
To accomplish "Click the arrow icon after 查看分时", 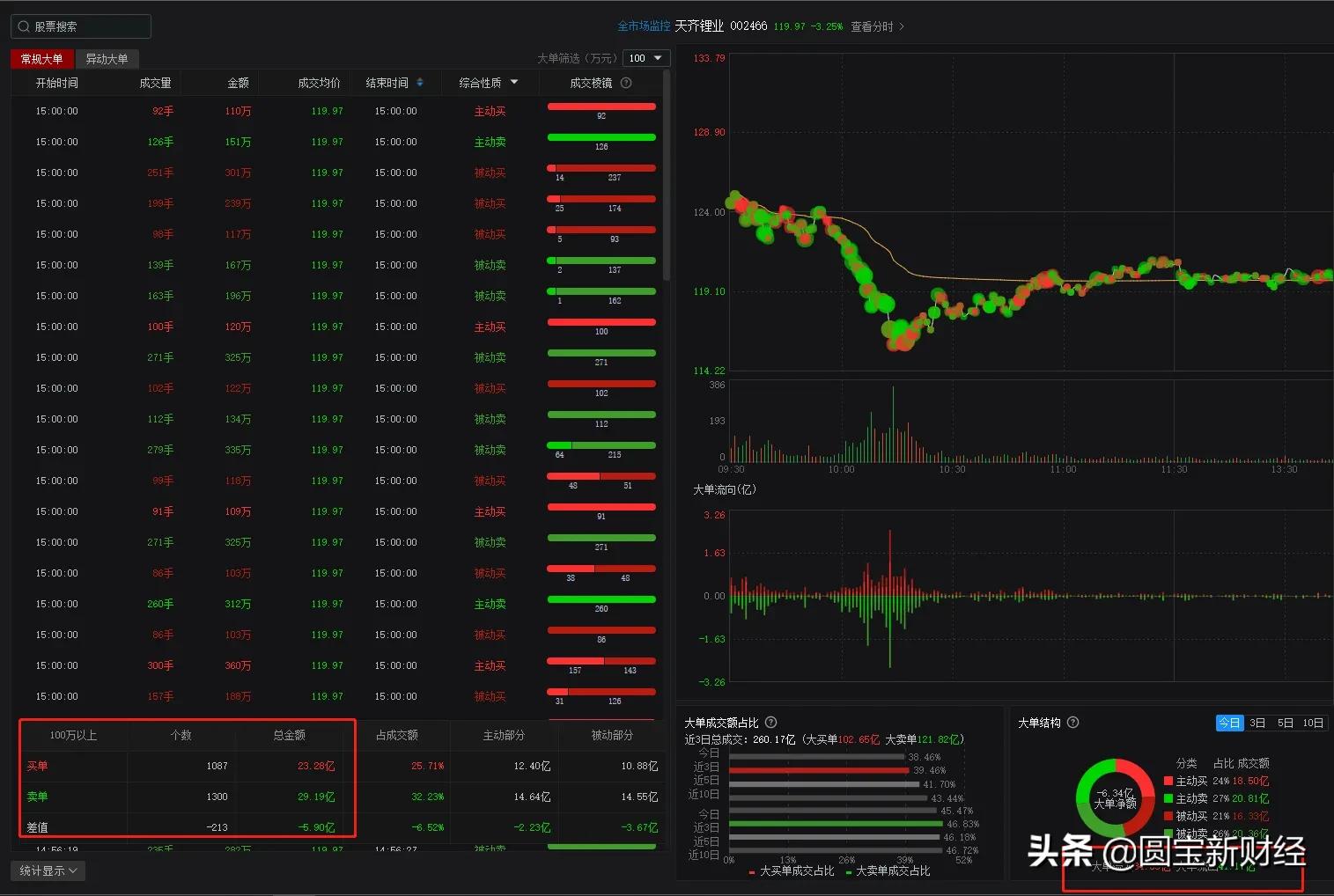I will [902, 26].
